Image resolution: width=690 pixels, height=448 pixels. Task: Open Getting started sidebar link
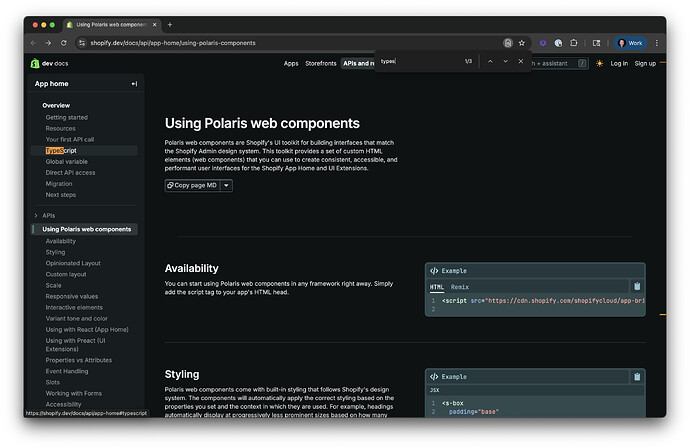pos(66,118)
